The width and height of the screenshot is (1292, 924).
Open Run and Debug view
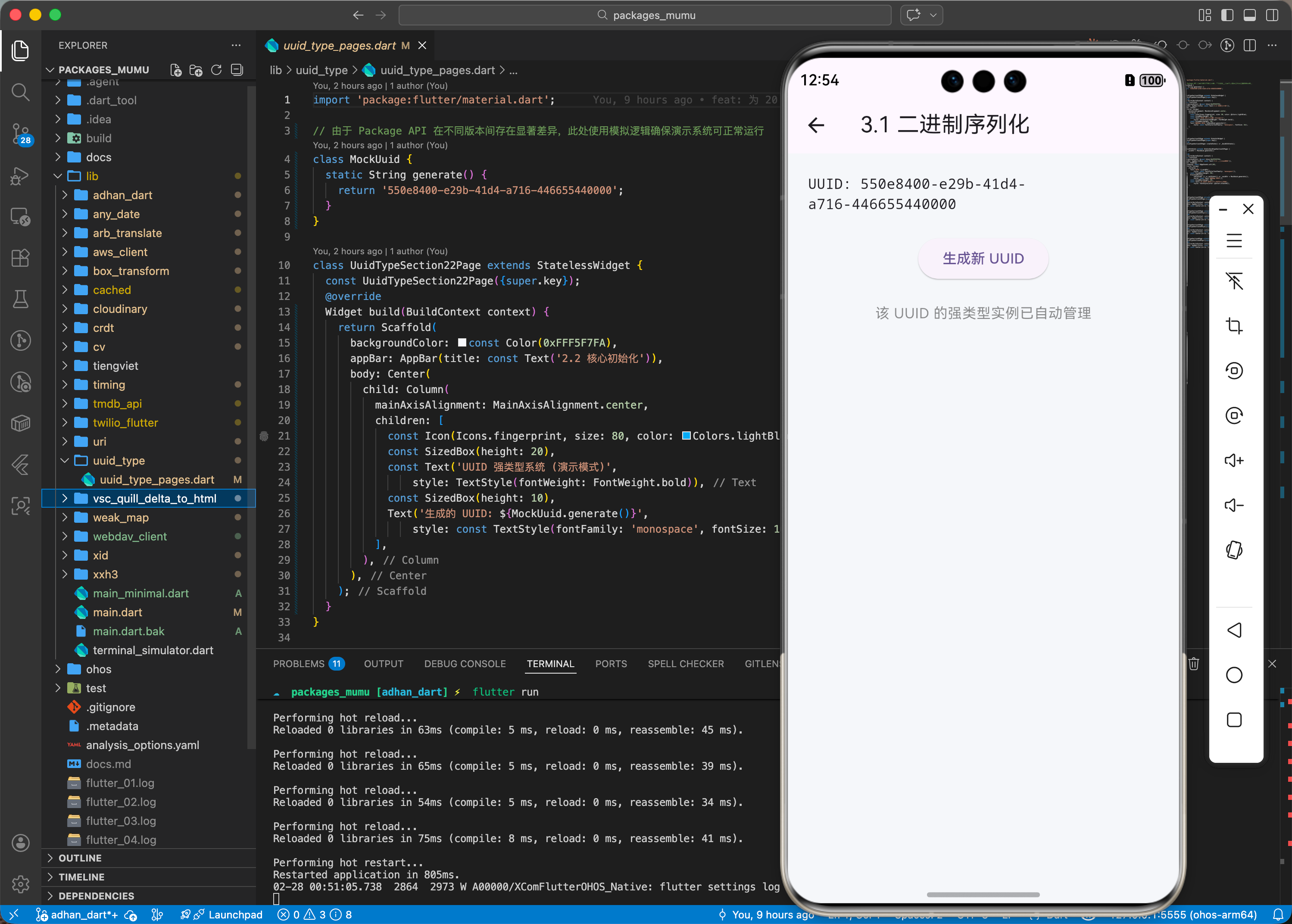21,175
